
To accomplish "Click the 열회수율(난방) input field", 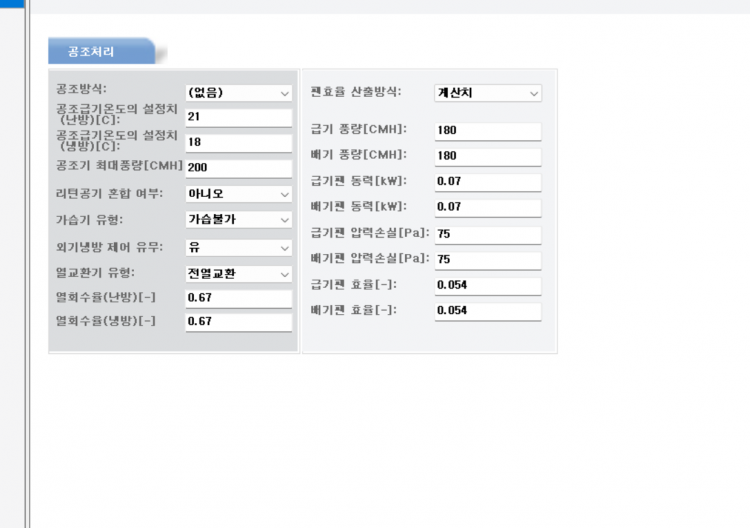I will 238,298.
